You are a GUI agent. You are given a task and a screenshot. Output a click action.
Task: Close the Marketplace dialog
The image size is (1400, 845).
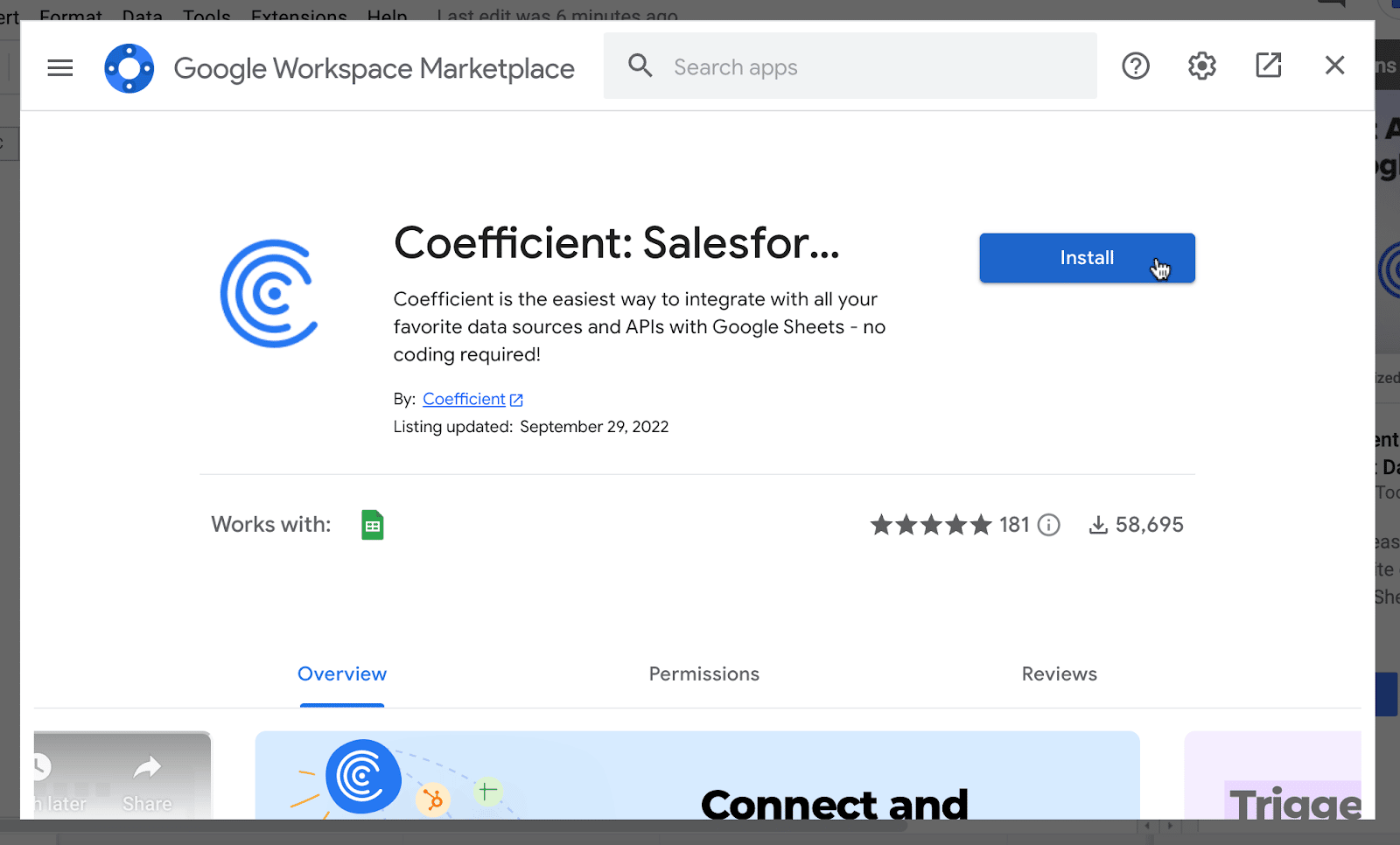click(x=1334, y=65)
